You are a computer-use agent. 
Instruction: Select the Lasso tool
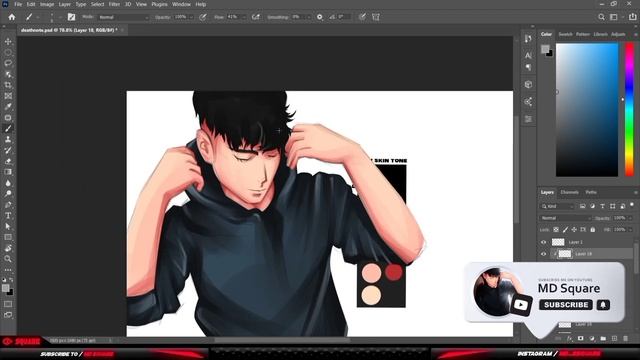(8, 63)
